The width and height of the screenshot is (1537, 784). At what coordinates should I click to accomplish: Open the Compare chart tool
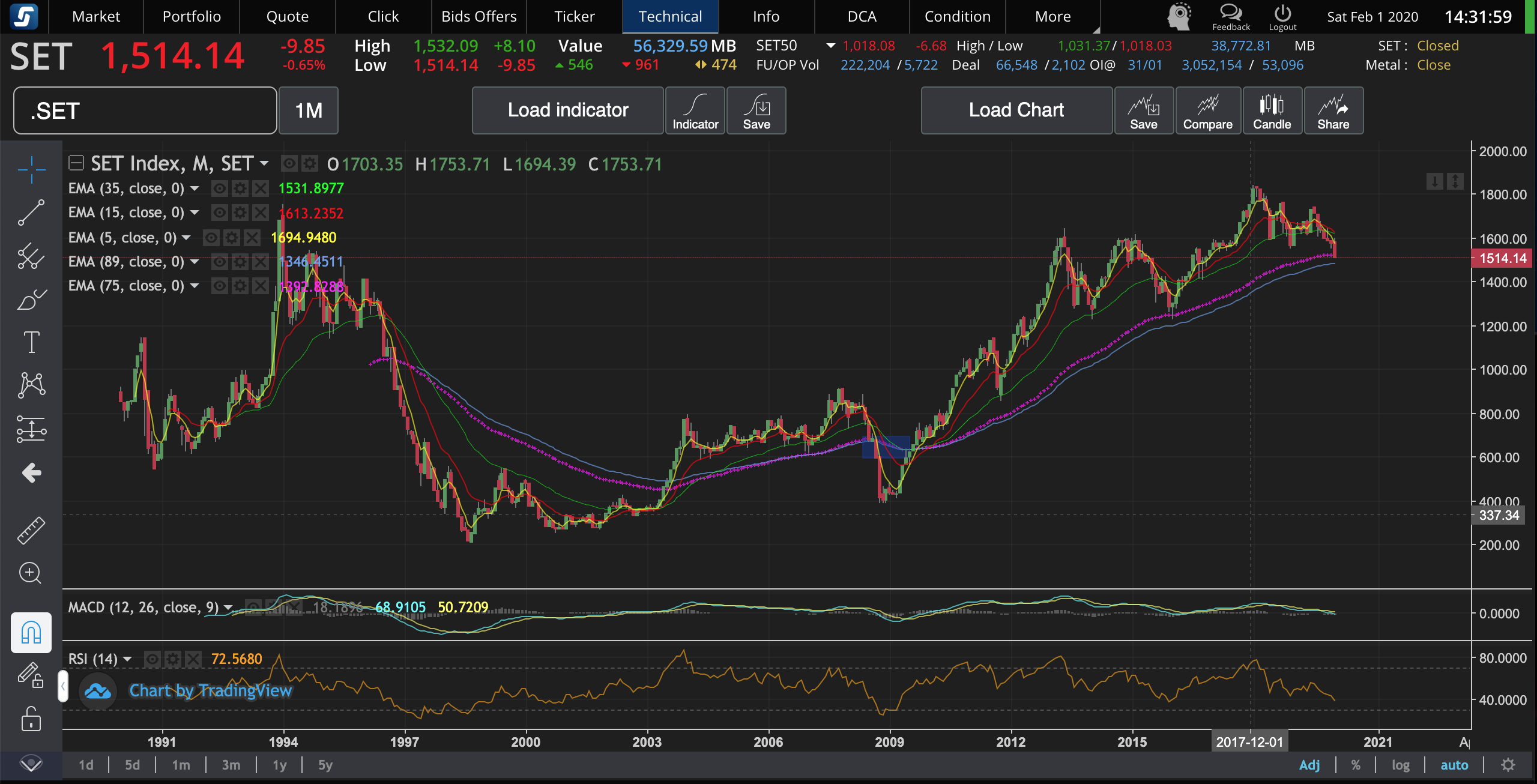tap(1207, 110)
